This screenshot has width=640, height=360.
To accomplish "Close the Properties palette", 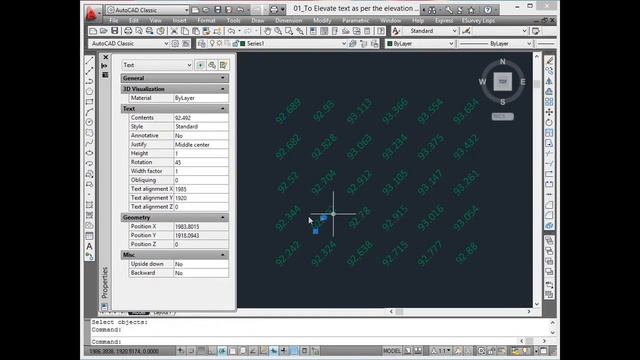I will pyautogui.click(x=106, y=57).
